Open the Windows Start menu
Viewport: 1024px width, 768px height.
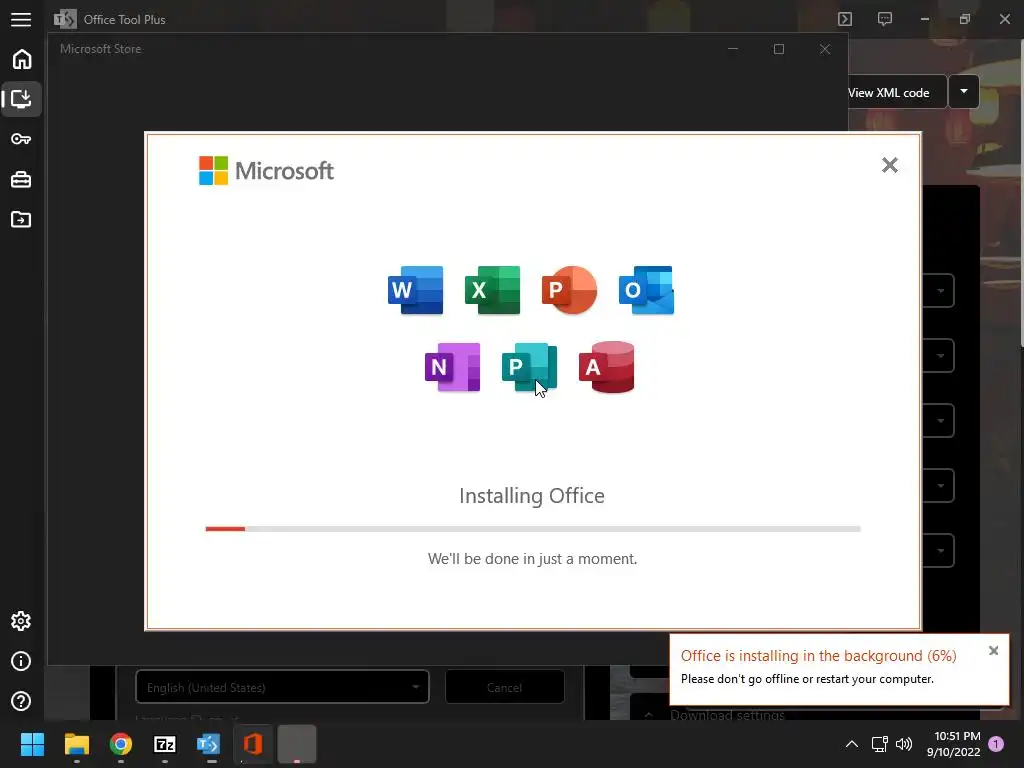coord(32,744)
